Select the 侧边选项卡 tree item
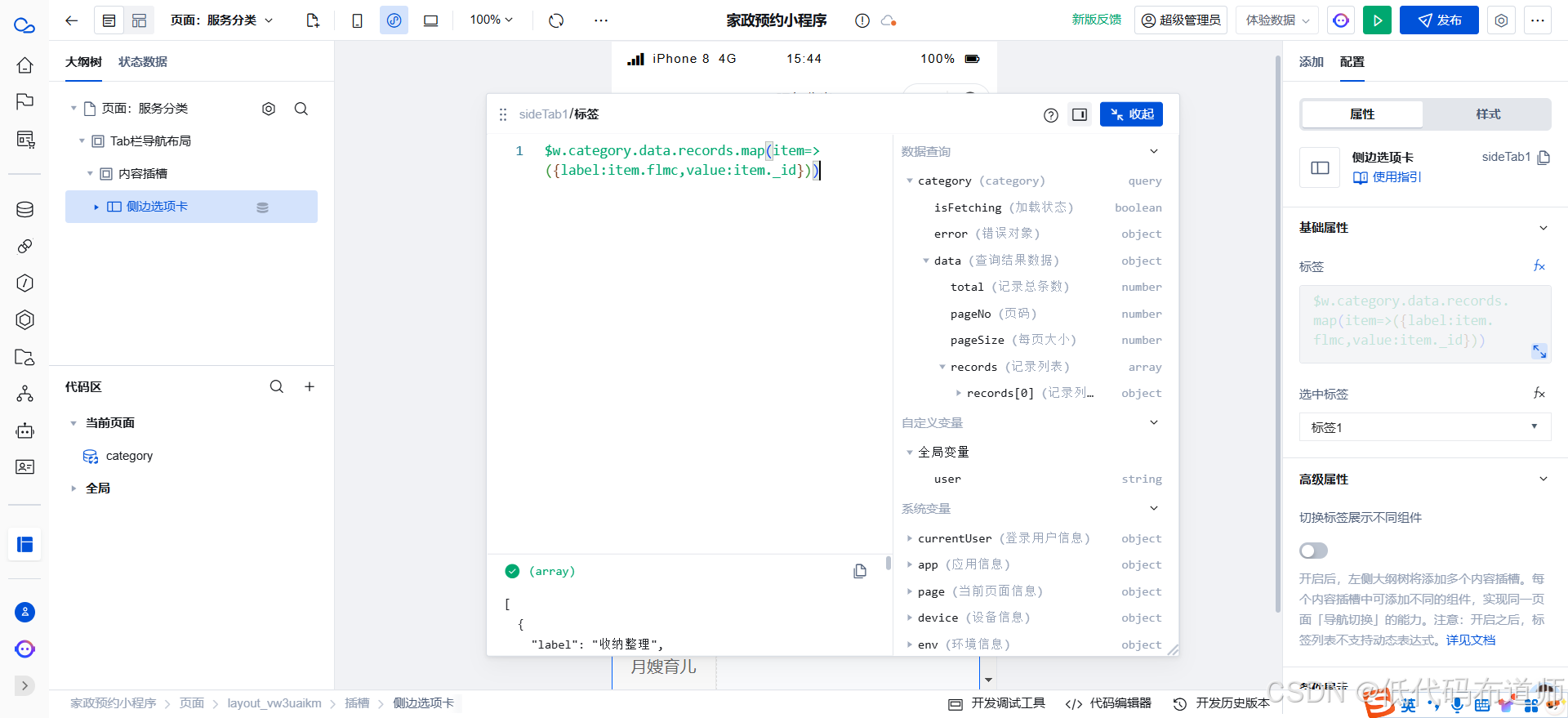This screenshot has width=1568, height=718. coord(191,207)
